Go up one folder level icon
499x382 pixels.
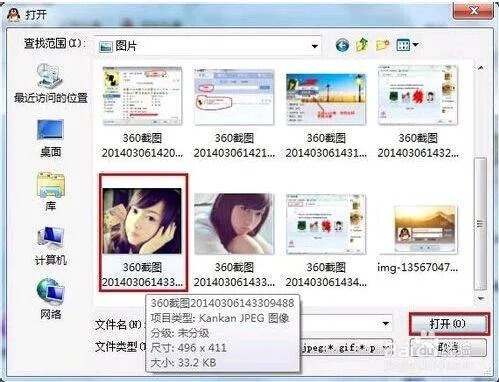tap(362, 45)
